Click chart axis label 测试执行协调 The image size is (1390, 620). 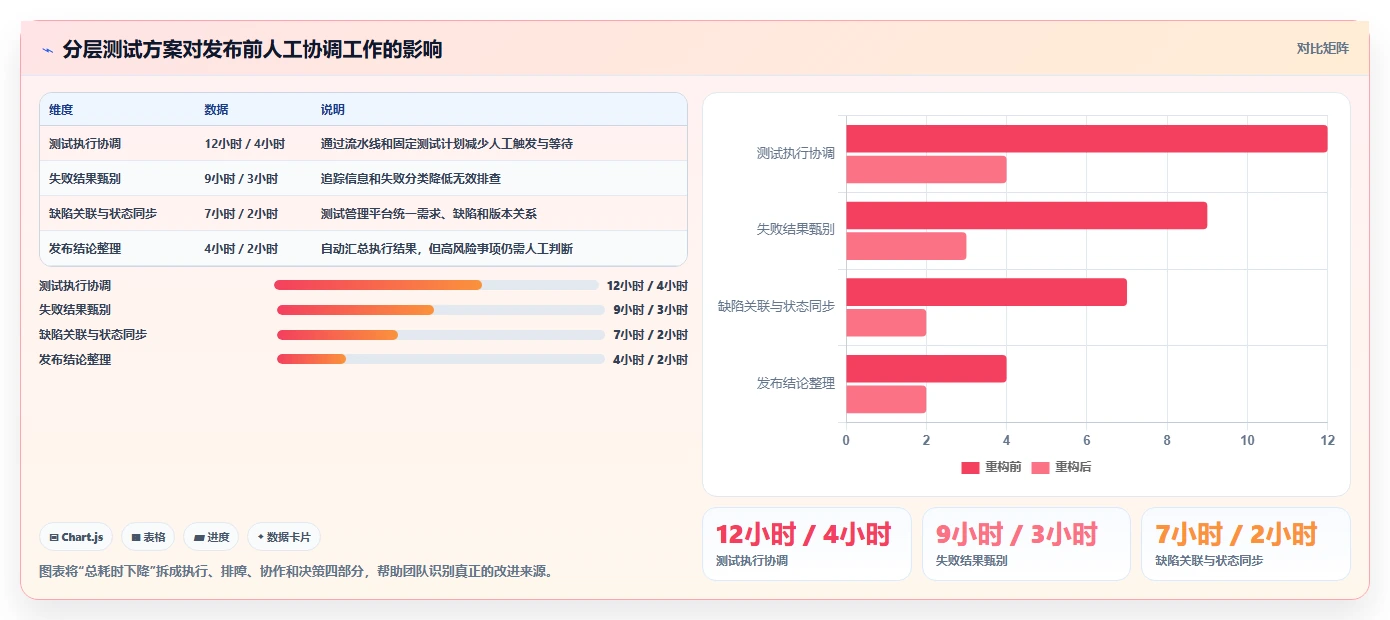coord(796,154)
